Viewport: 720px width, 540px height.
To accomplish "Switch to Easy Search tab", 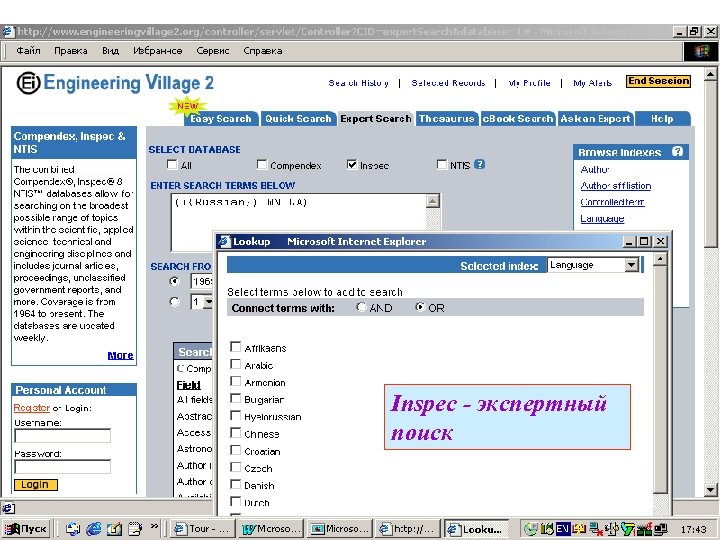I will [220, 119].
